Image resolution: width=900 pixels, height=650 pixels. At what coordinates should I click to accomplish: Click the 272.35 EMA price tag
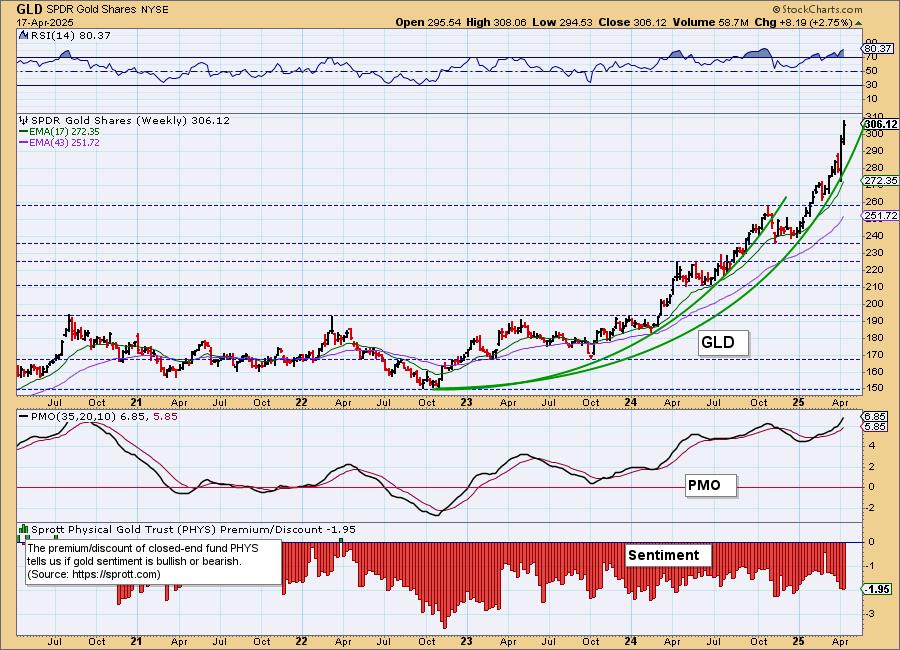[880, 180]
